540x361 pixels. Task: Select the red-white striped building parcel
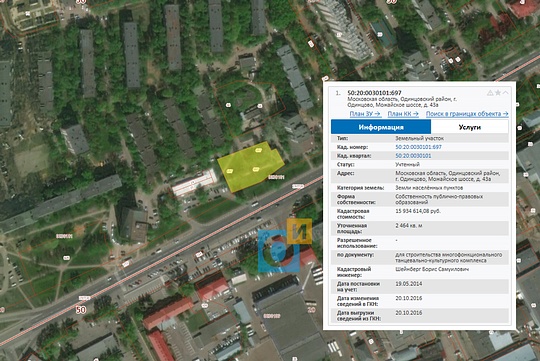point(194,183)
